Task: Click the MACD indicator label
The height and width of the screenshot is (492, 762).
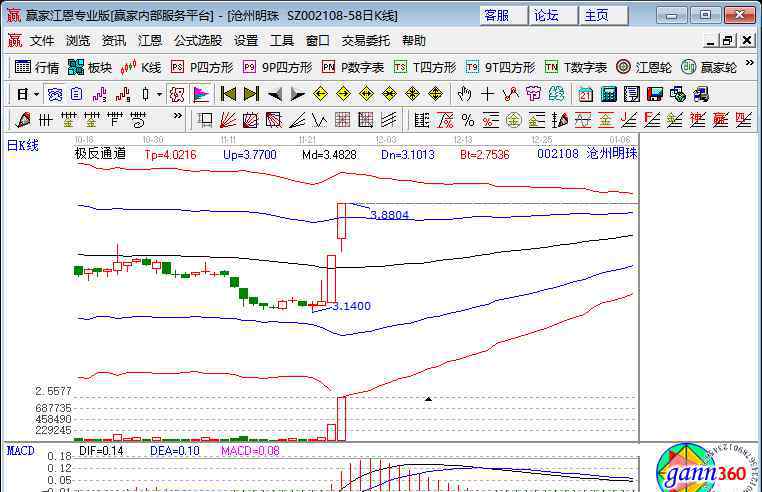Action: (20, 451)
